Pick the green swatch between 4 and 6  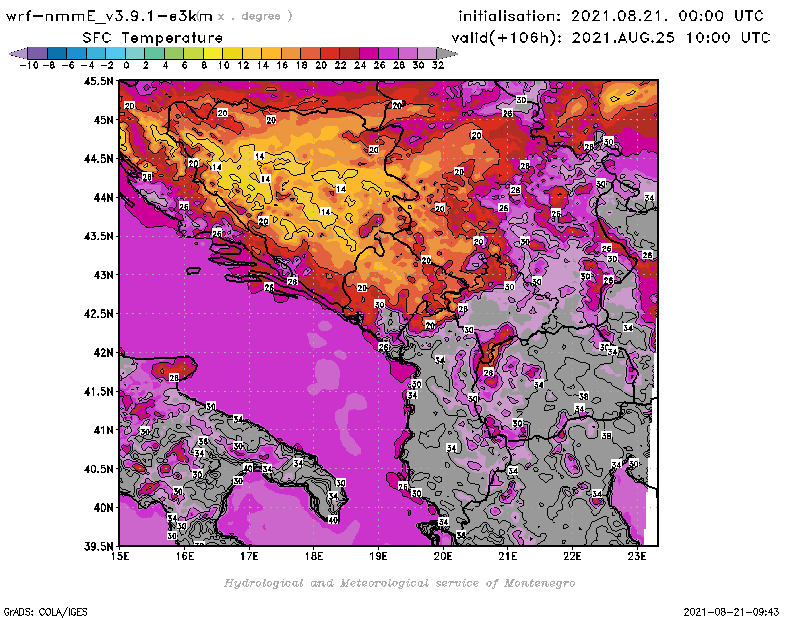point(174,53)
